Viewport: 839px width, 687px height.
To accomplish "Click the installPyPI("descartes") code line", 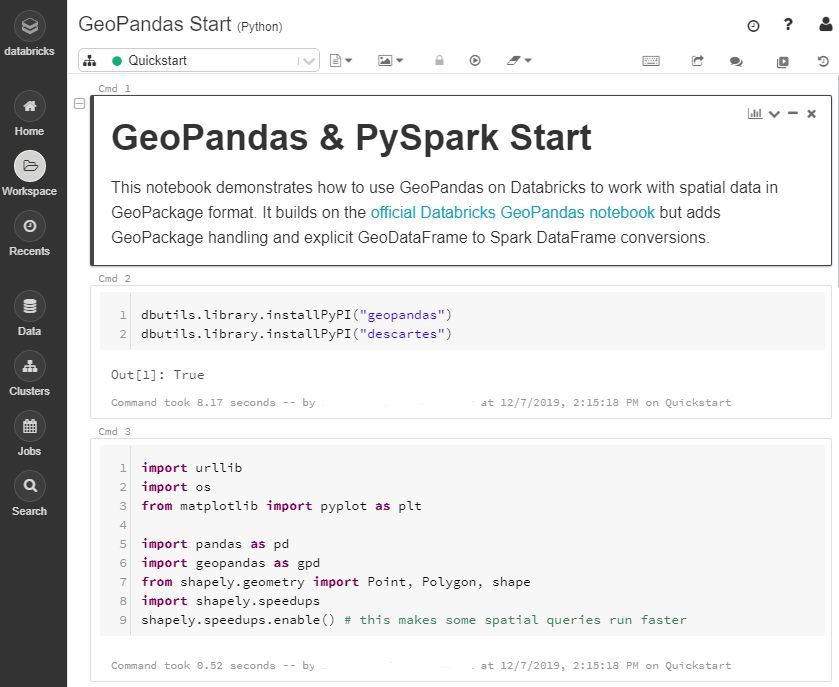I will [x=296, y=334].
